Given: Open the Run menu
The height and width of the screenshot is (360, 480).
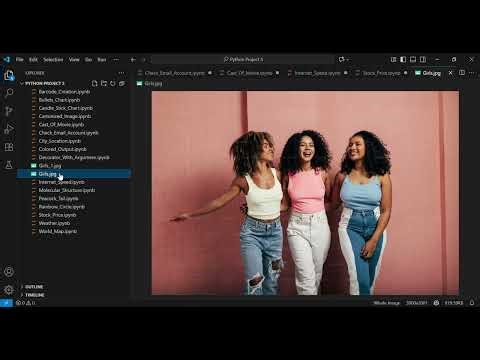Looking at the screenshot, I should tap(102, 60).
